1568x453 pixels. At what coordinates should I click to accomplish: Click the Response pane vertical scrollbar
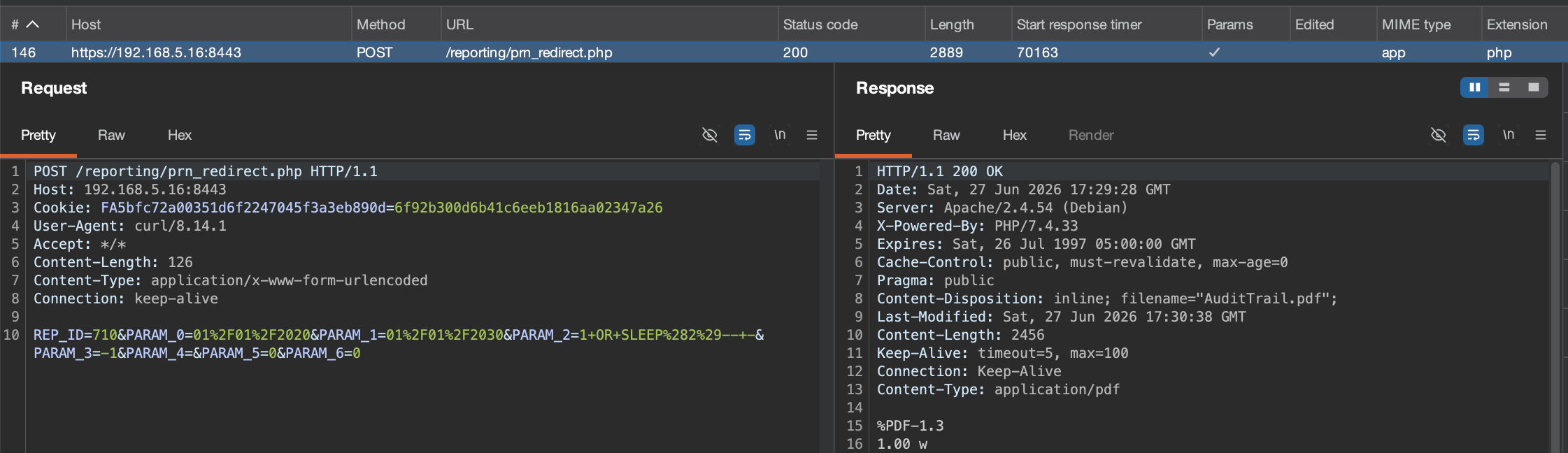(x=1556, y=308)
